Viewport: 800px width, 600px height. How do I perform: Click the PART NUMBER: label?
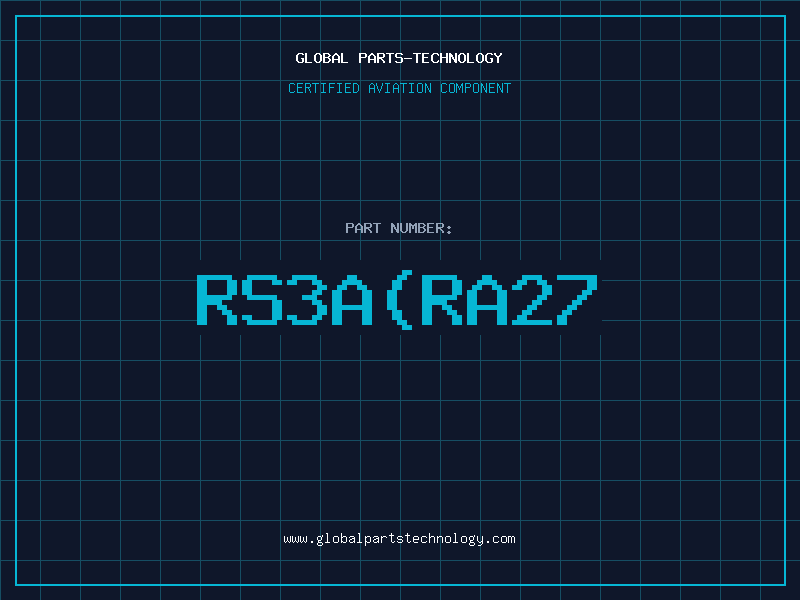click(x=399, y=228)
